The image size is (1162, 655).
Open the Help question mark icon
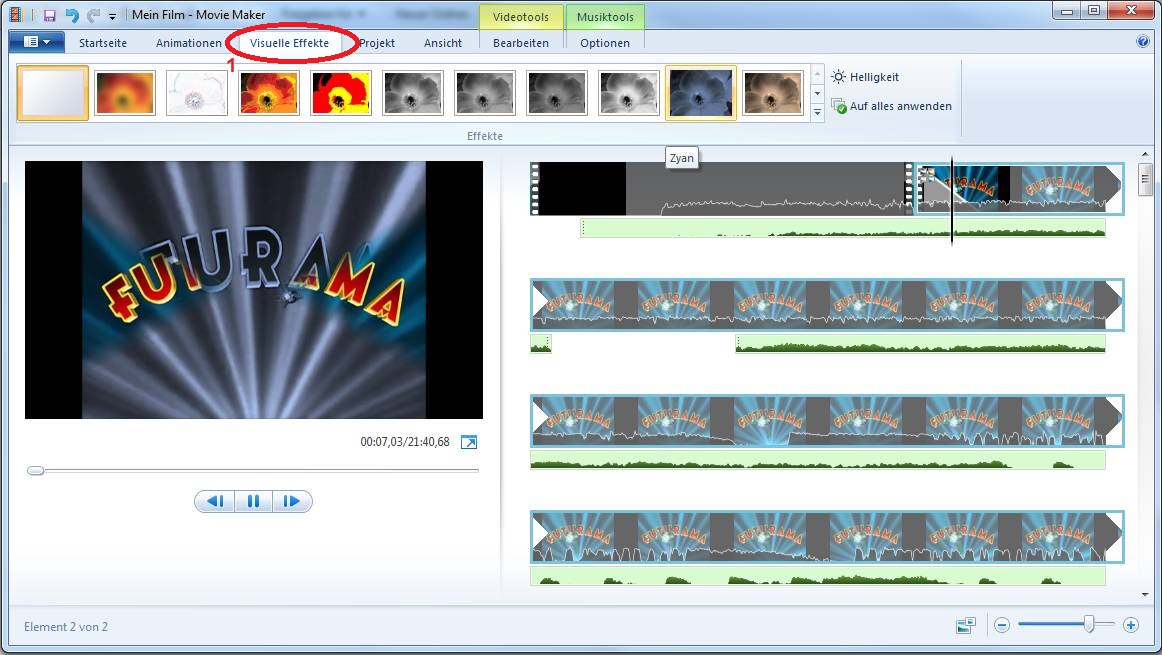[1143, 42]
